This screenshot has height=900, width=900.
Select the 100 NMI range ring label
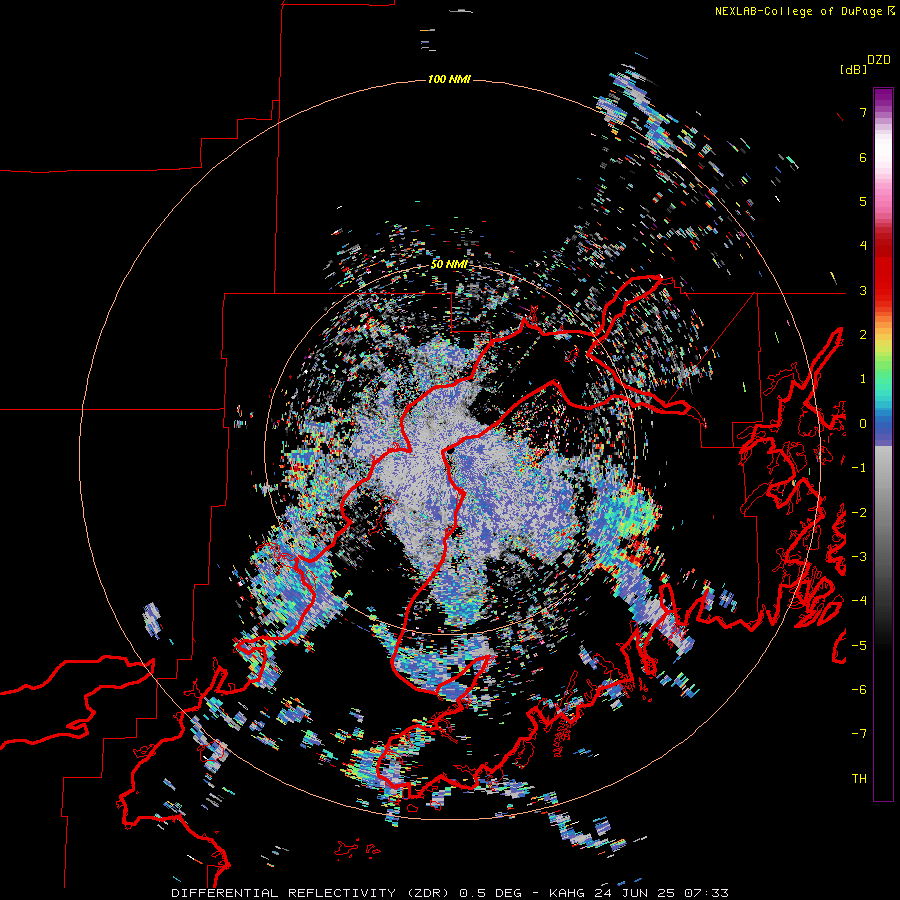pos(449,79)
